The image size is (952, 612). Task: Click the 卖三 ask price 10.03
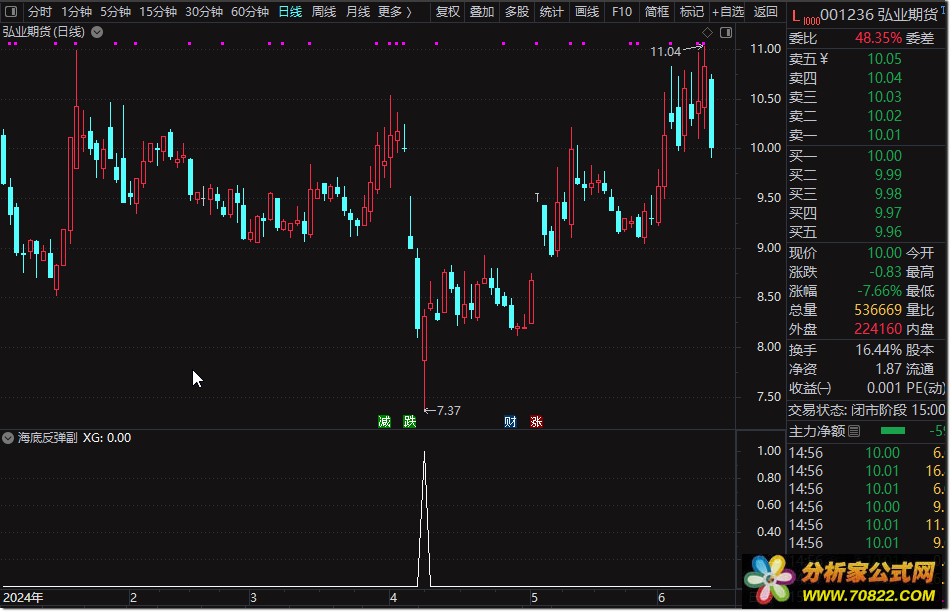pyautogui.click(x=884, y=97)
